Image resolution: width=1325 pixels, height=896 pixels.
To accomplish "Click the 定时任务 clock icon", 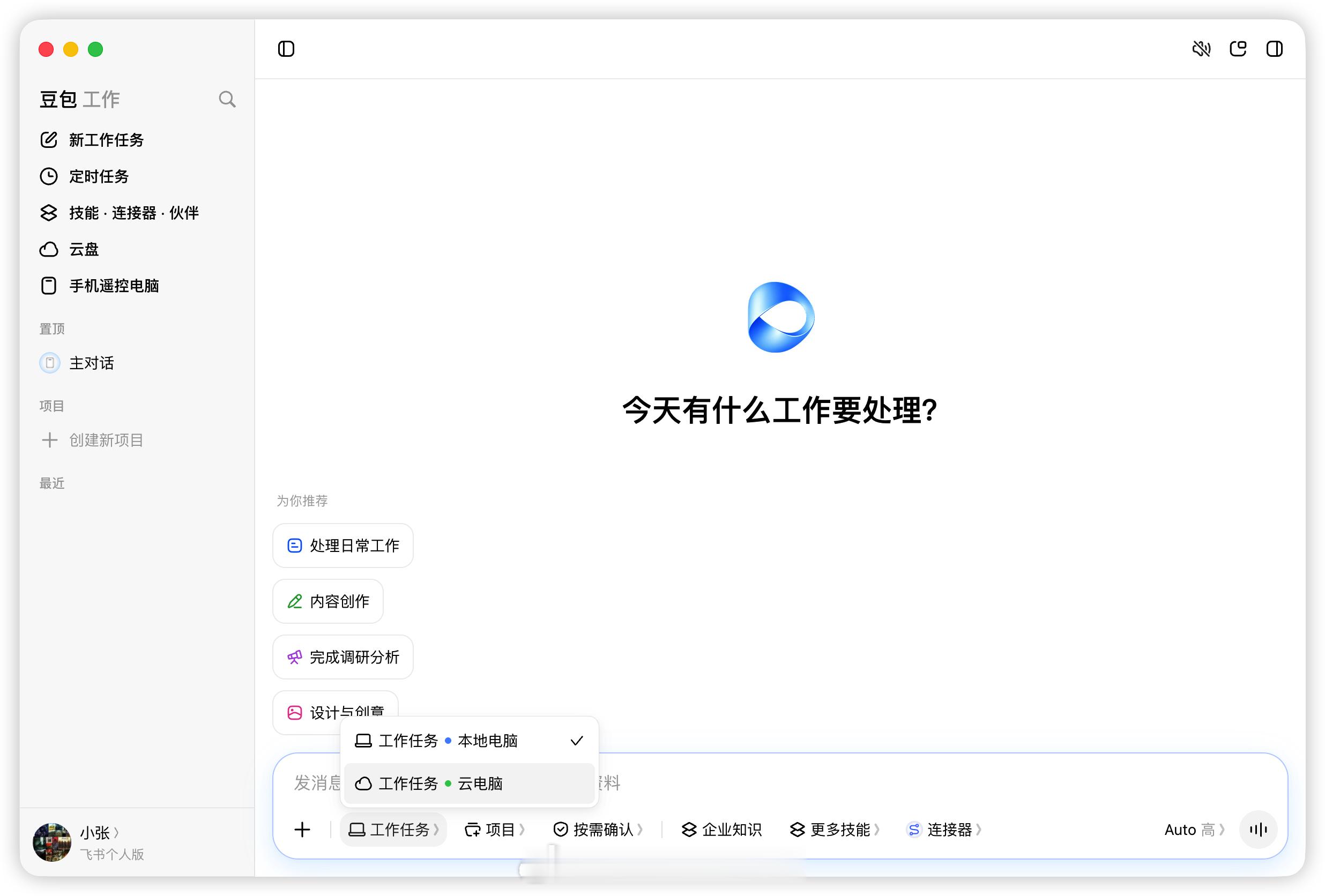I will pyautogui.click(x=49, y=176).
